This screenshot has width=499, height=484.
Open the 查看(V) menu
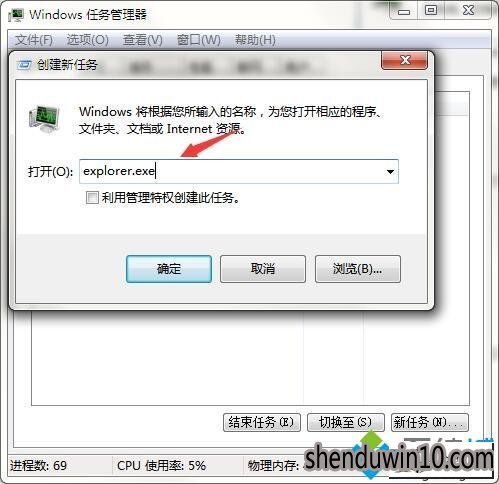point(143,40)
